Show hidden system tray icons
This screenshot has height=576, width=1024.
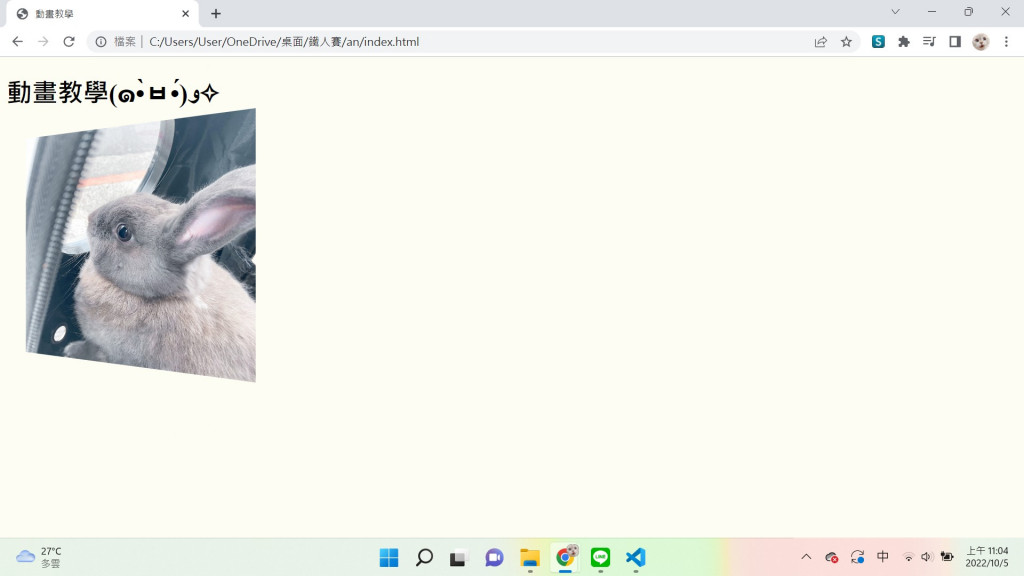pyautogui.click(x=807, y=557)
